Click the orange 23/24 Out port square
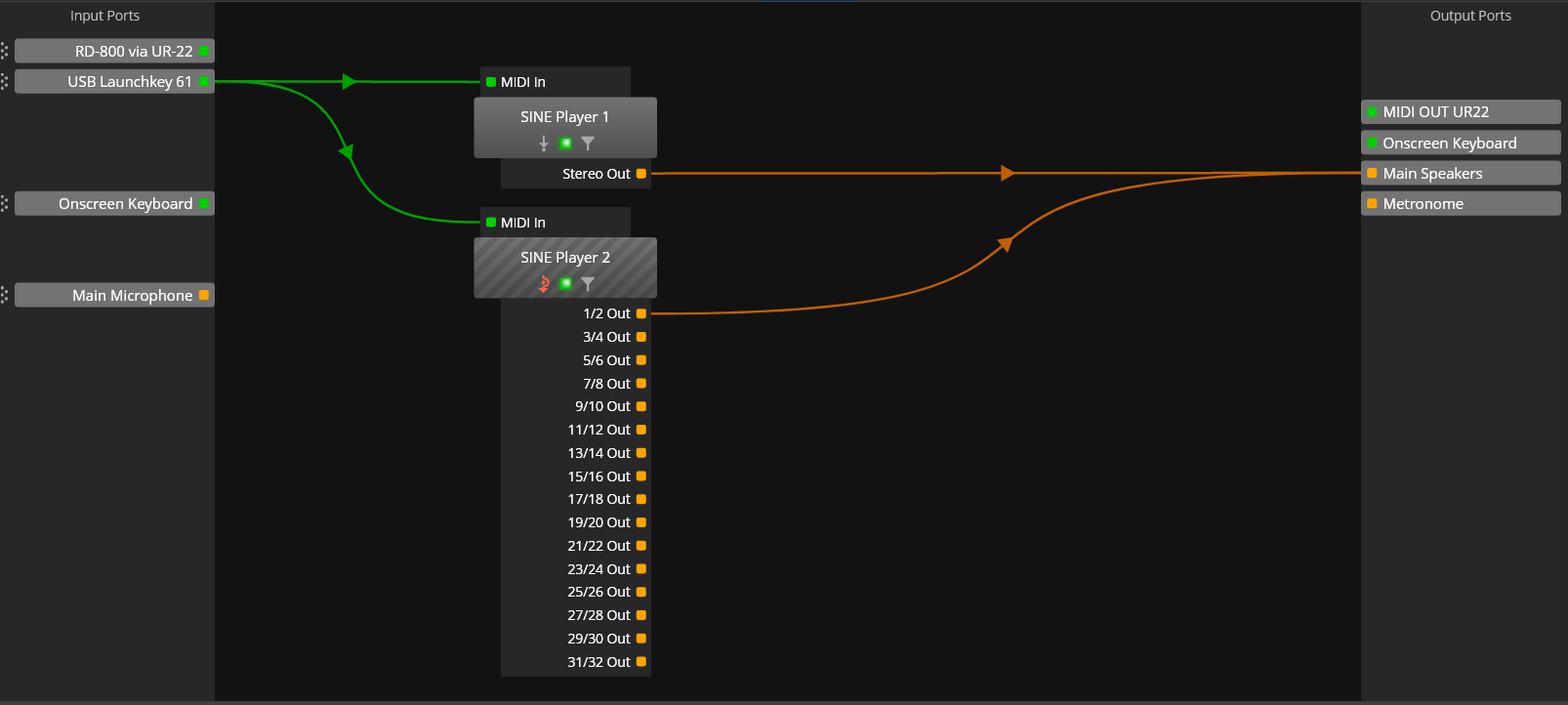 [641, 569]
